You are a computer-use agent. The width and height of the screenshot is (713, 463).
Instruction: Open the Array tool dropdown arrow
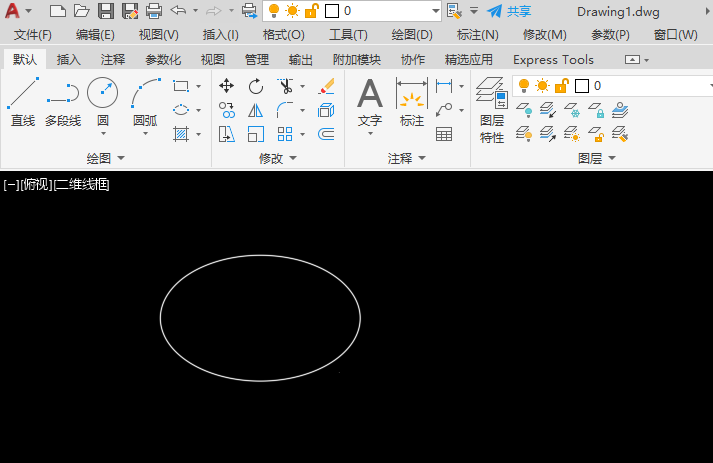coord(302,134)
